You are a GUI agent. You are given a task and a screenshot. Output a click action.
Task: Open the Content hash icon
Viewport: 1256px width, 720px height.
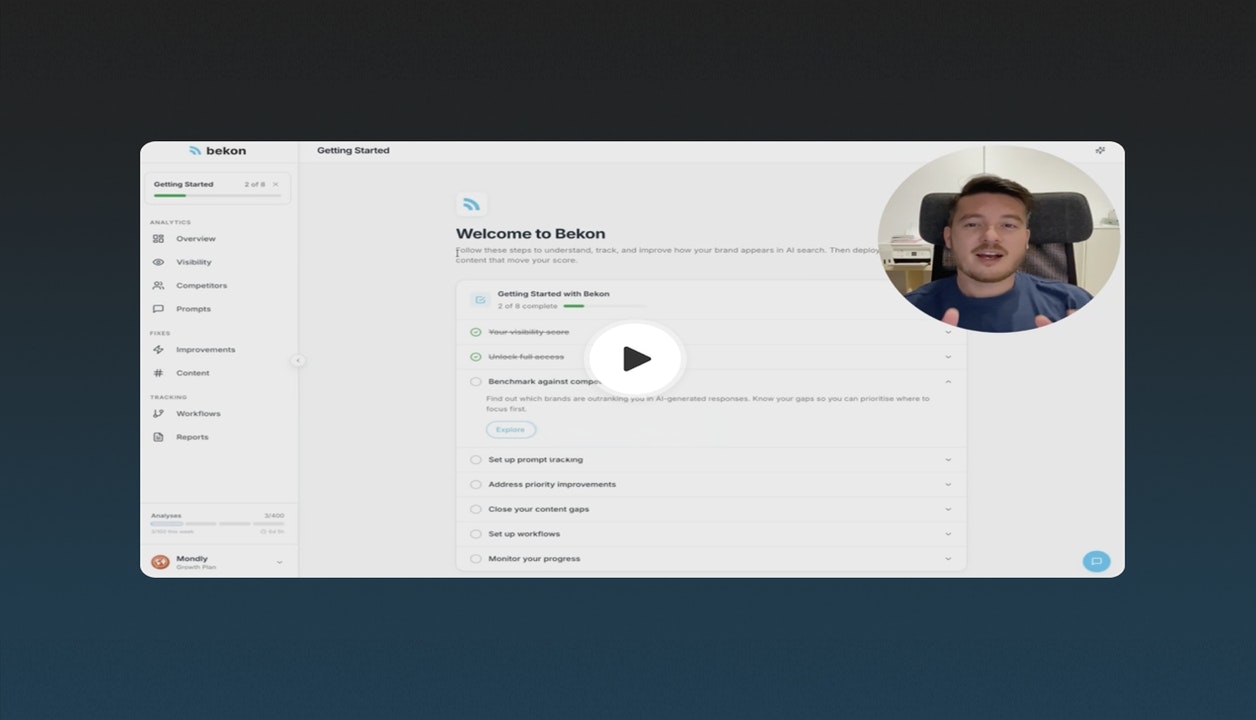pos(158,373)
